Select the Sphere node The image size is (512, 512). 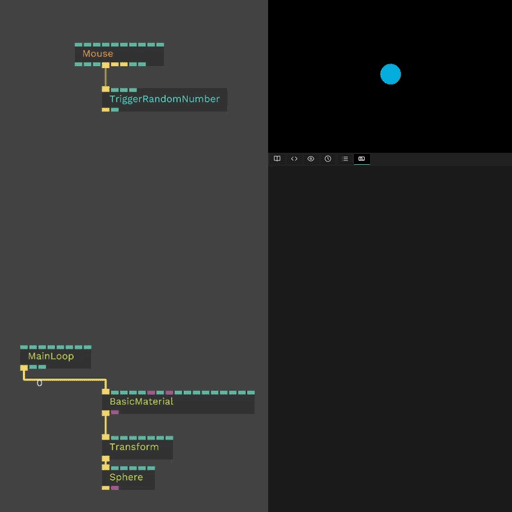[128, 478]
